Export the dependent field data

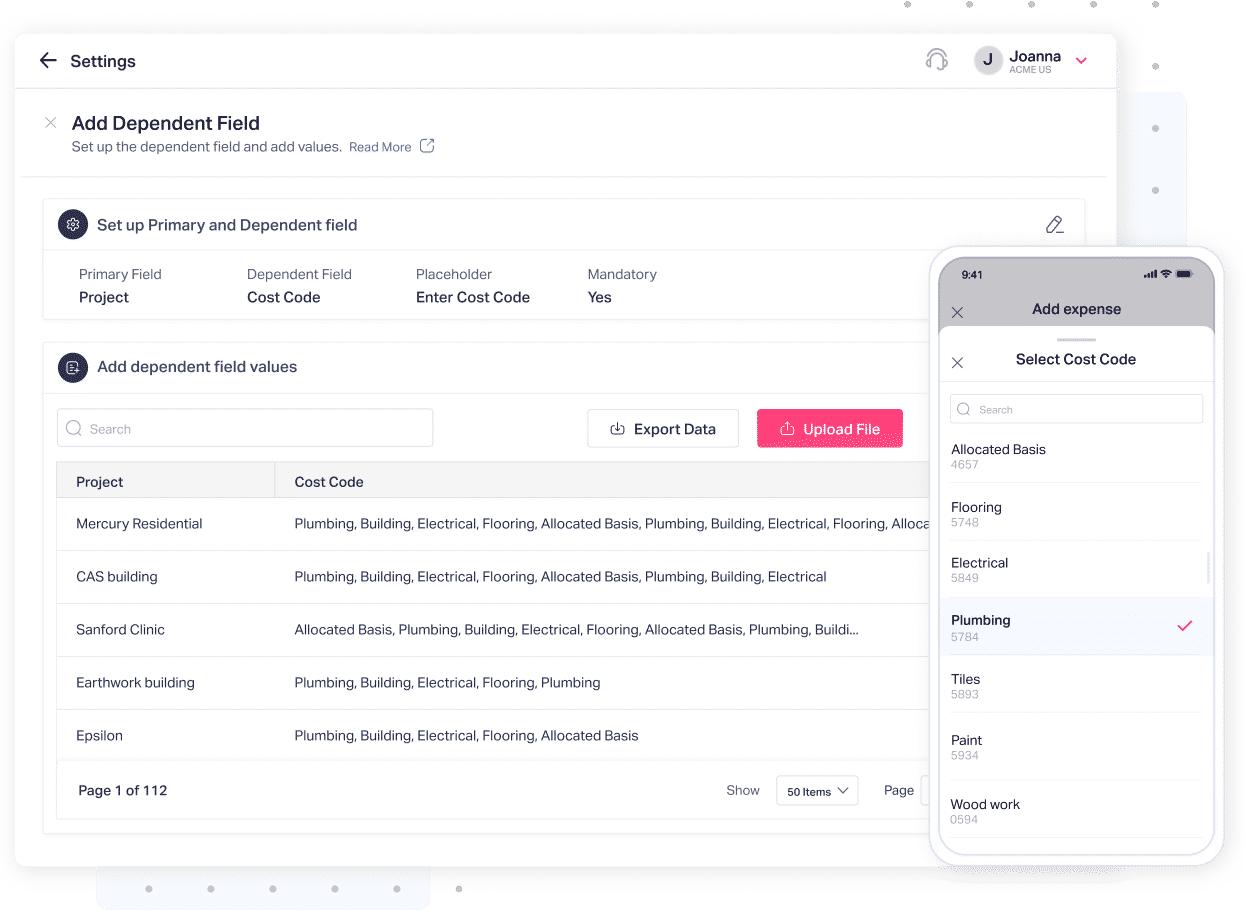click(x=663, y=428)
